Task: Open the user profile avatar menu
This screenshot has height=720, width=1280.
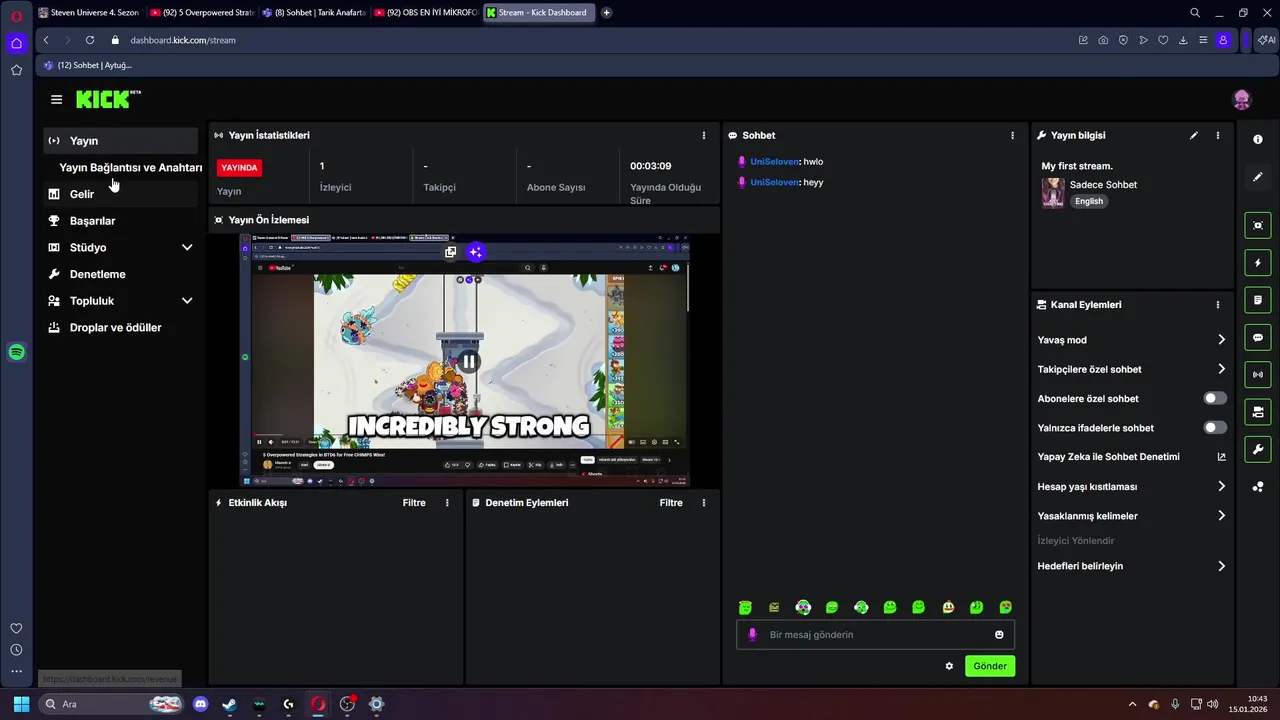Action: point(1242,99)
